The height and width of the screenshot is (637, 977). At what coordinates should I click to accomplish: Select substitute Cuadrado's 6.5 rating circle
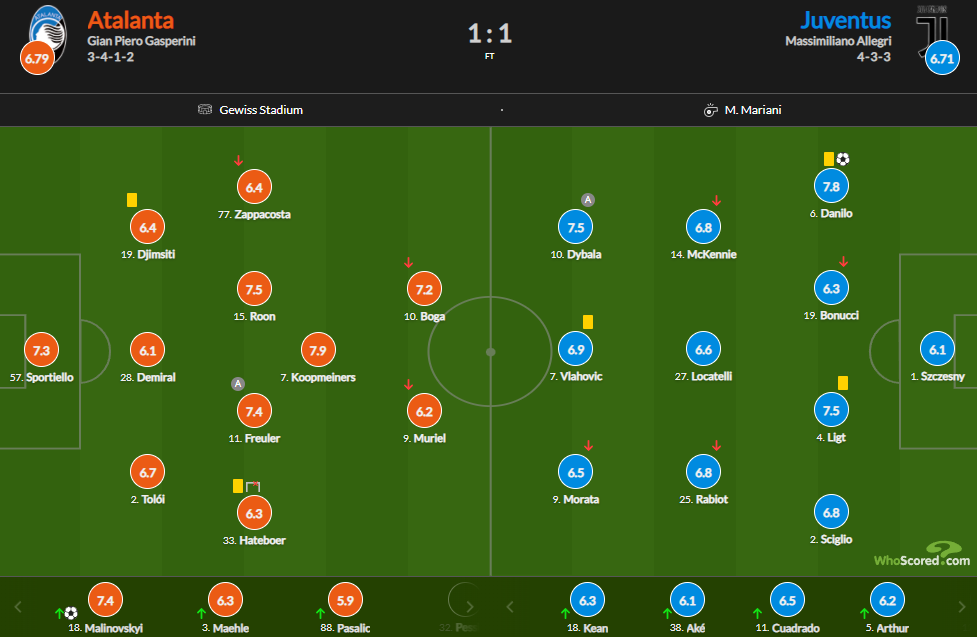point(788,600)
